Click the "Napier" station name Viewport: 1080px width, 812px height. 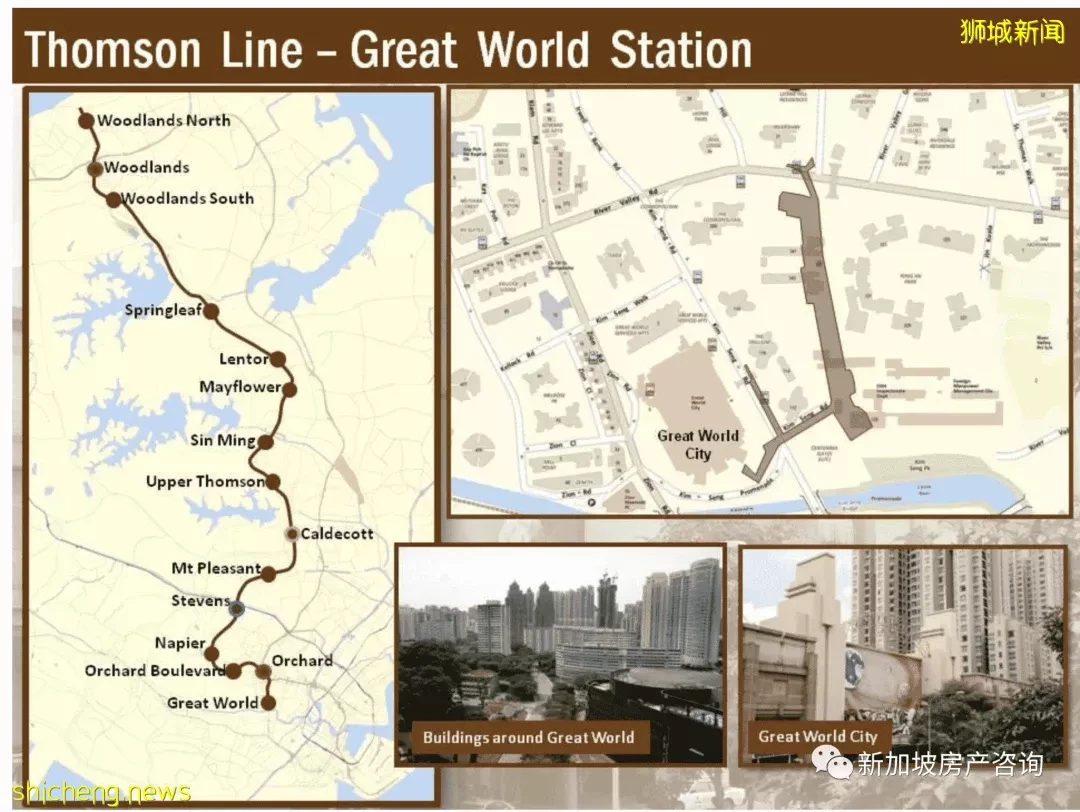click(x=180, y=643)
